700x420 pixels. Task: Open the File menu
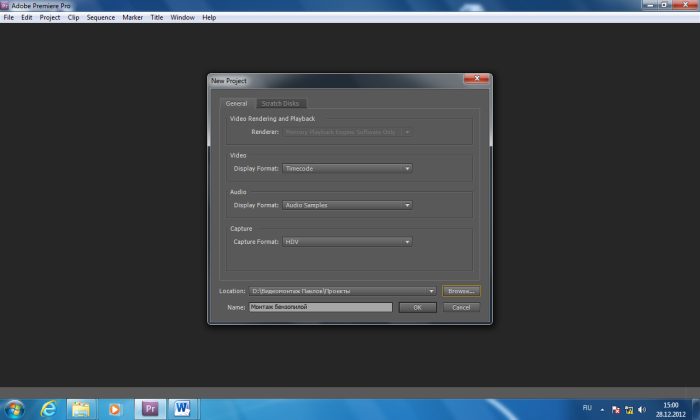(8, 17)
